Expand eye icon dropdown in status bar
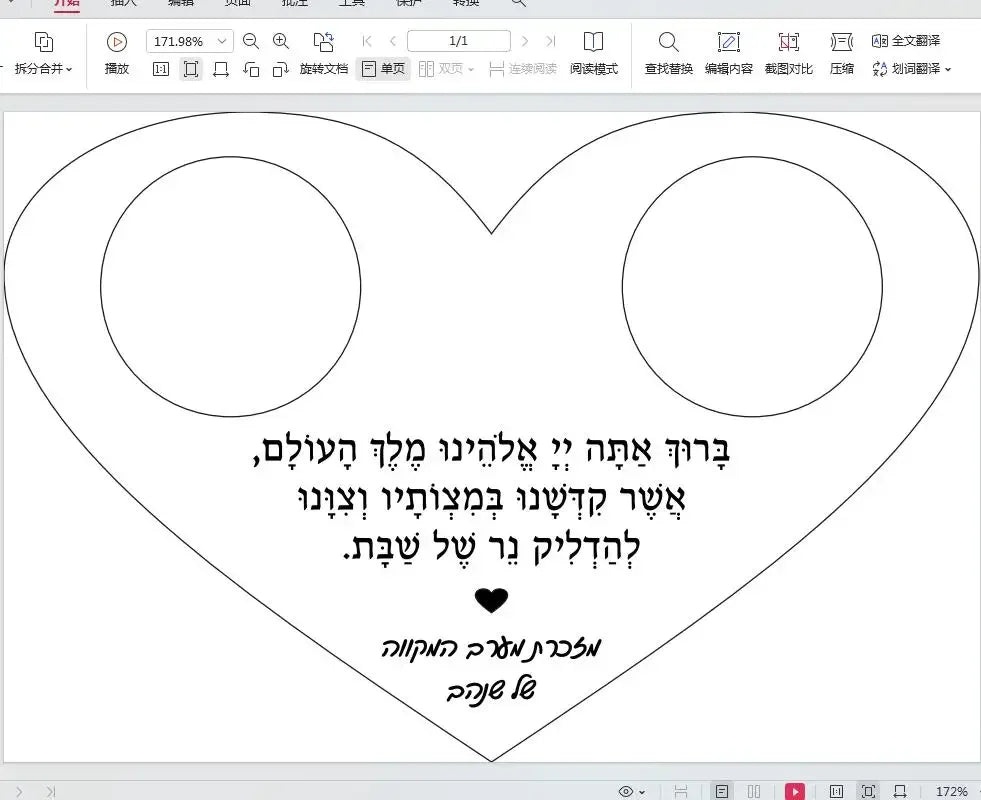 [x=642, y=792]
